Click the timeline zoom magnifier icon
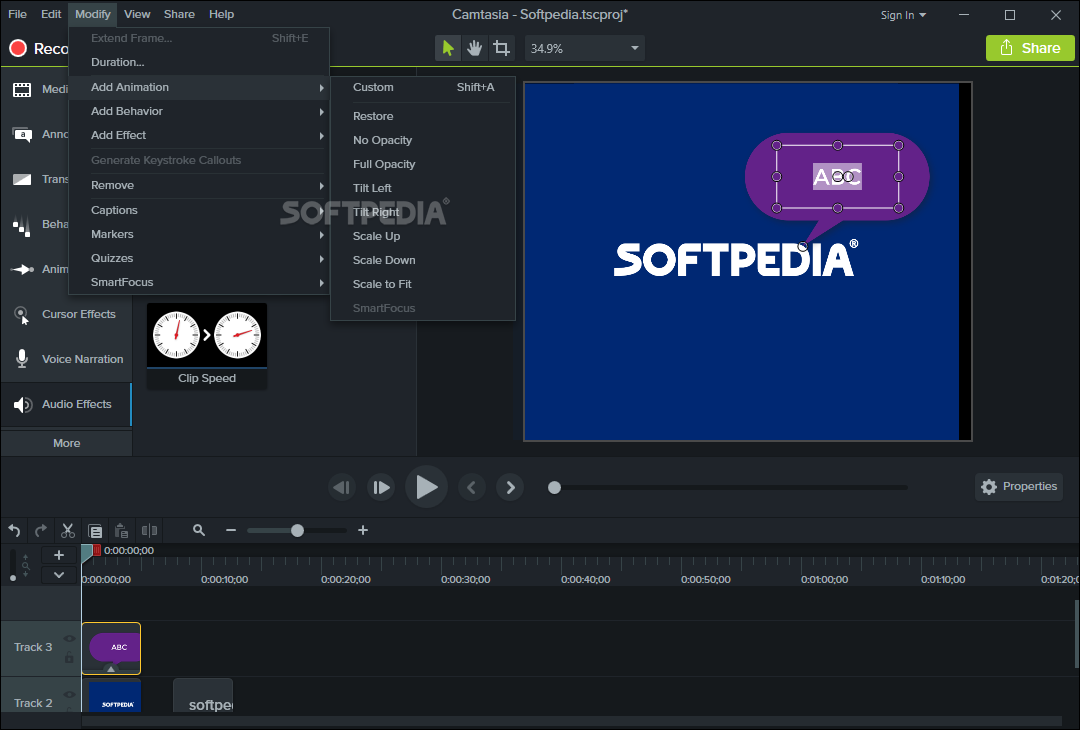 tap(199, 530)
